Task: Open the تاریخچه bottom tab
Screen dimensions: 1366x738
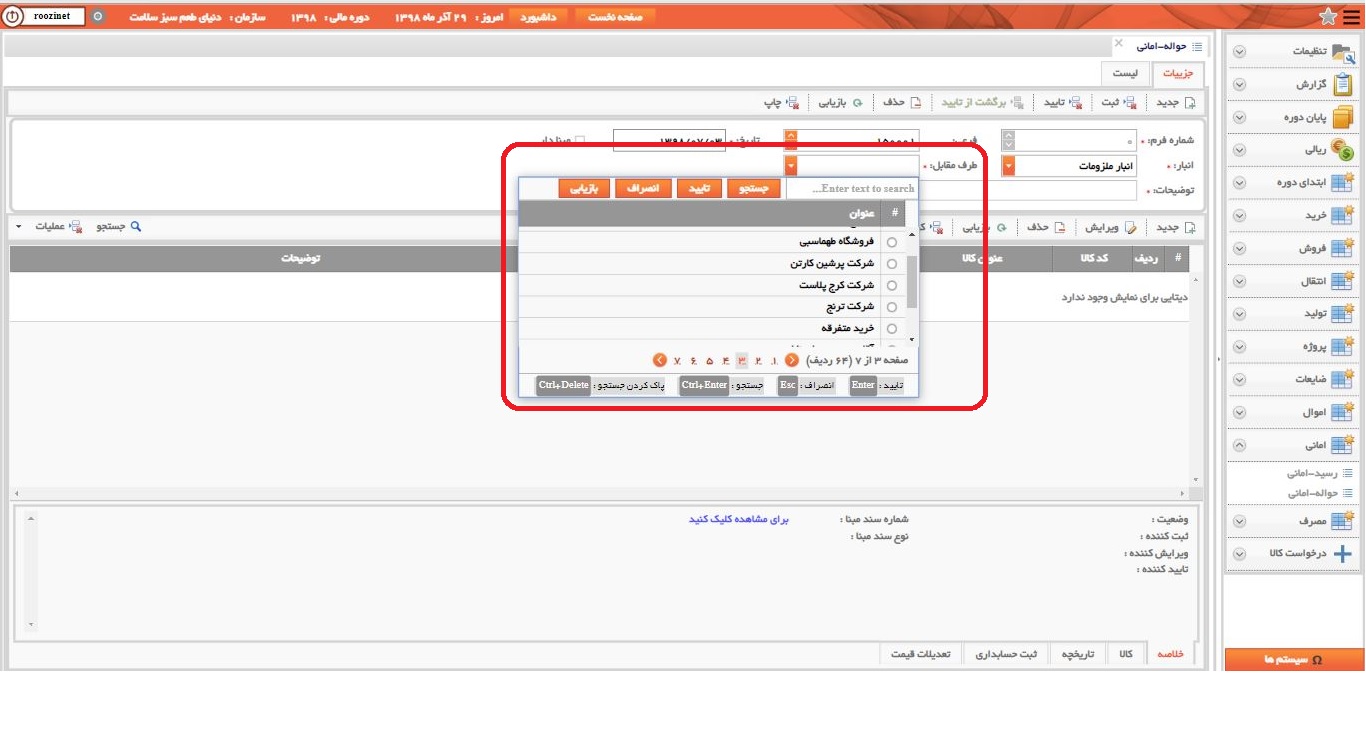Action: (x=1076, y=654)
